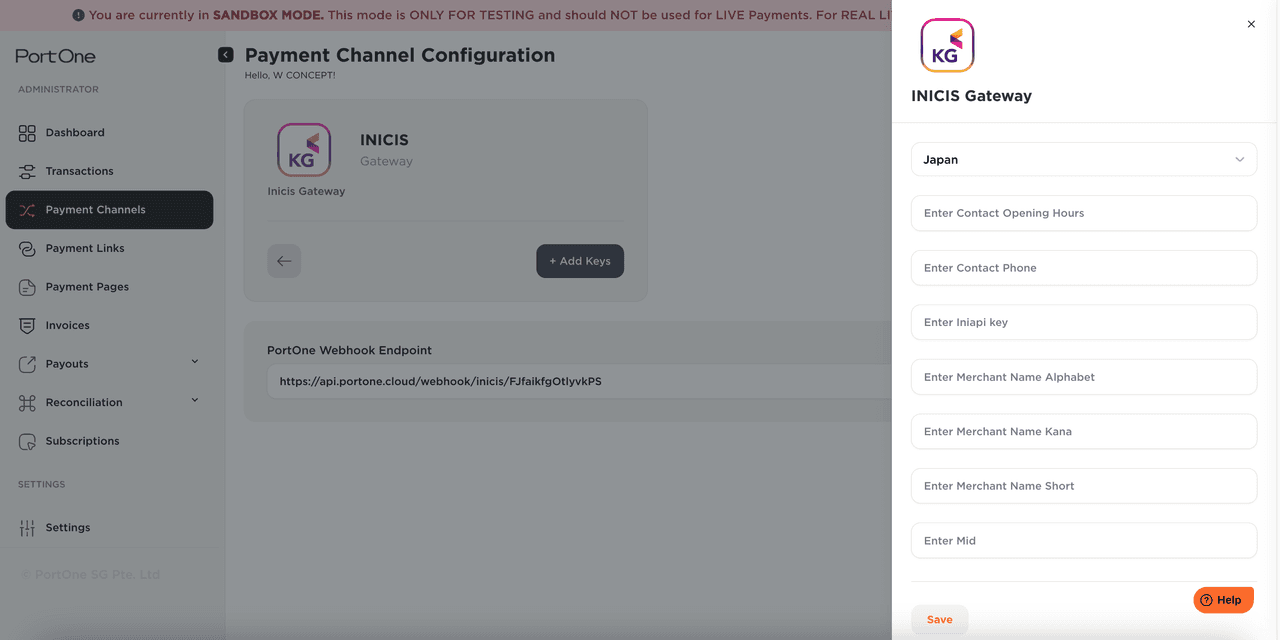This screenshot has width=1280, height=640.
Task: Expand the Reconciliation submenu chevron
Action: pyautogui.click(x=195, y=401)
